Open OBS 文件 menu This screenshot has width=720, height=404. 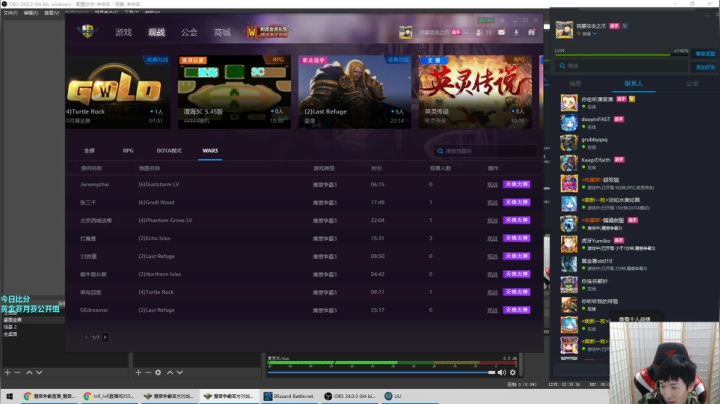(10, 13)
